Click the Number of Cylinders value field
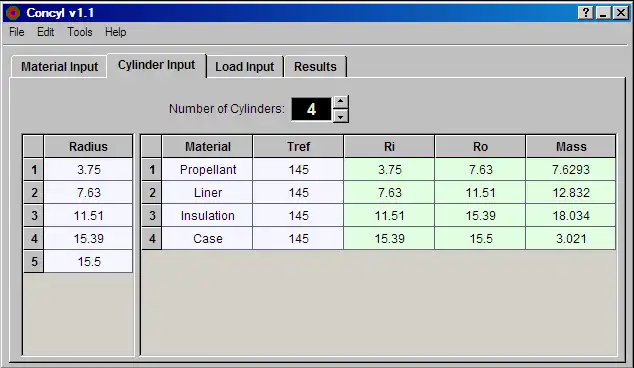The width and height of the screenshot is (634, 368). (311, 109)
